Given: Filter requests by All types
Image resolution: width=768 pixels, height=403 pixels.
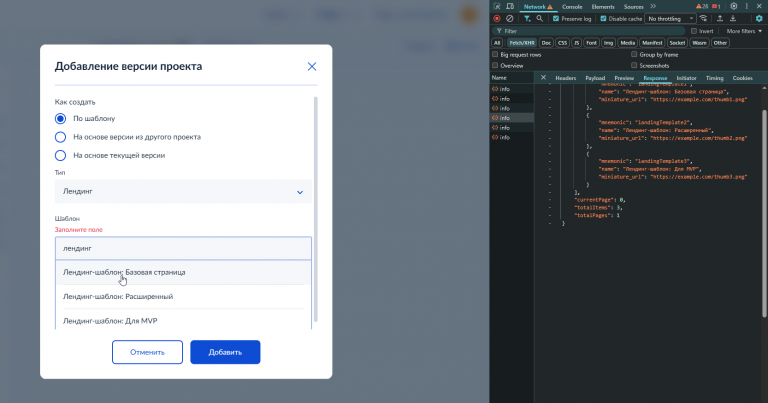Looking at the screenshot, I should (x=497, y=43).
